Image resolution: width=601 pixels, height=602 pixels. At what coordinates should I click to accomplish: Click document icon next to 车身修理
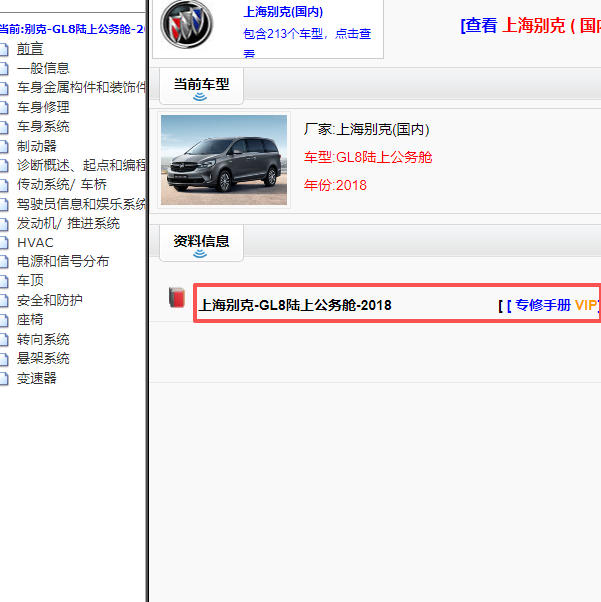click(4, 108)
